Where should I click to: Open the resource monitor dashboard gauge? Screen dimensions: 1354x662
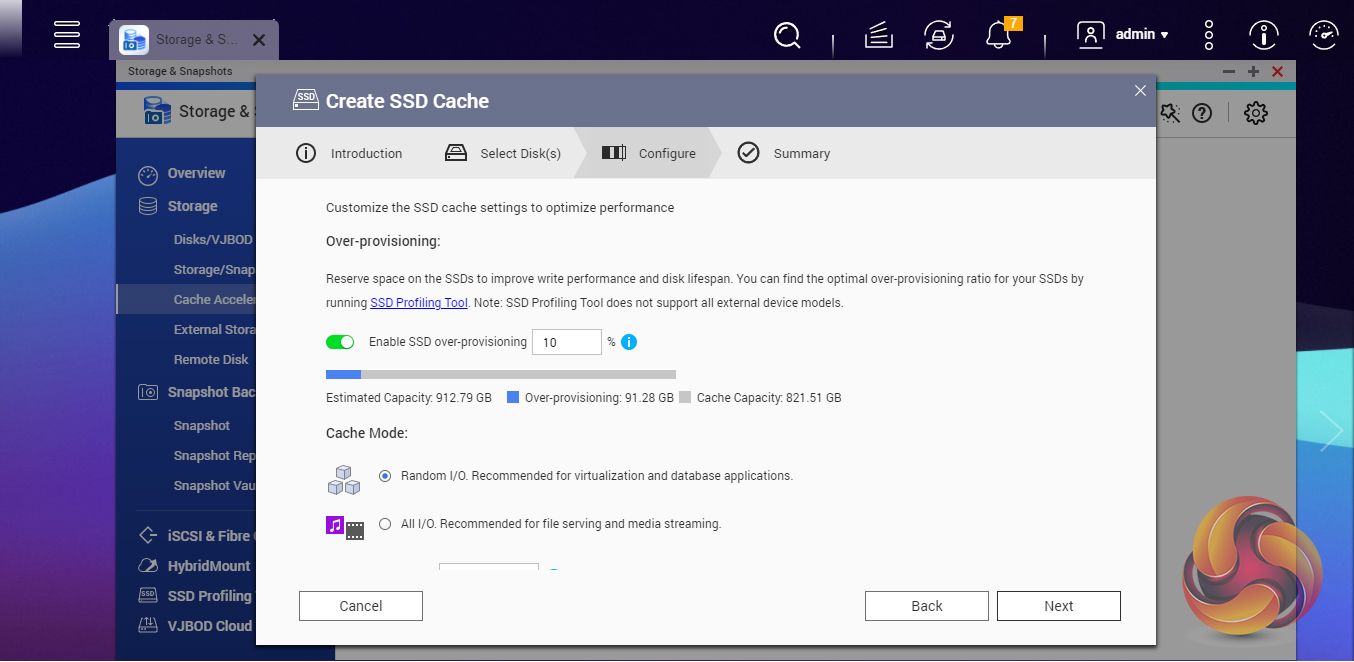click(x=1324, y=35)
